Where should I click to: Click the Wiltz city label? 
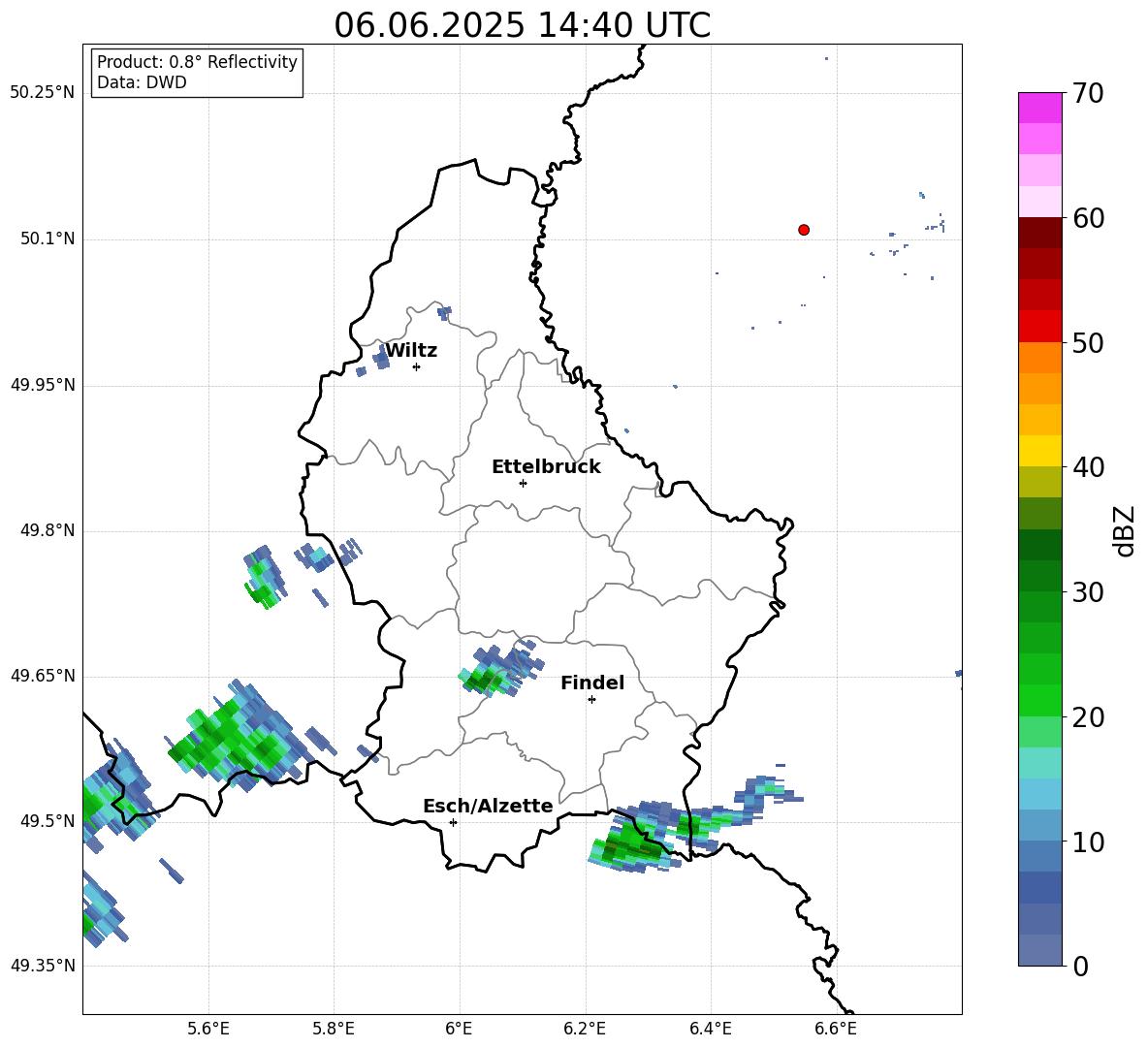pos(411,351)
